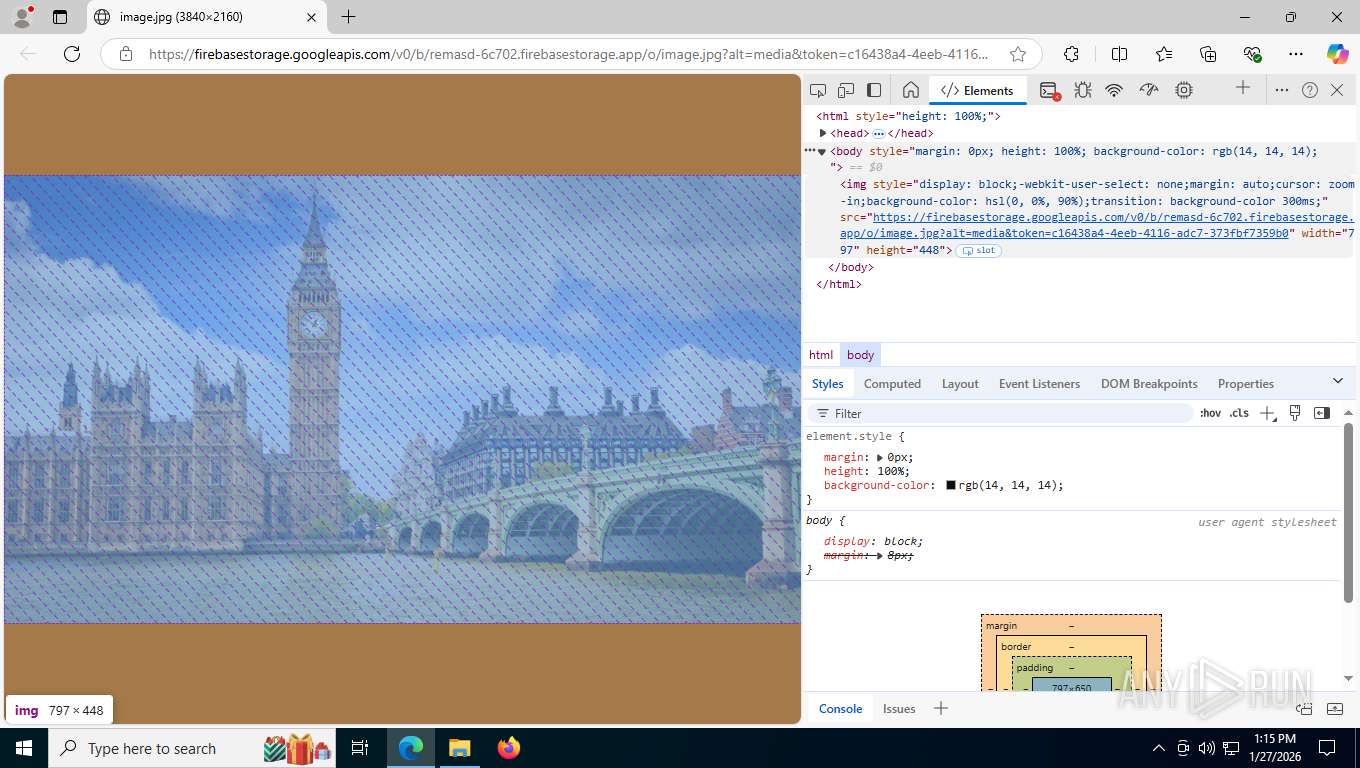Open DevTools help question mark
The height and width of the screenshot is (768, 1360).
click(x=1310, y=90)
